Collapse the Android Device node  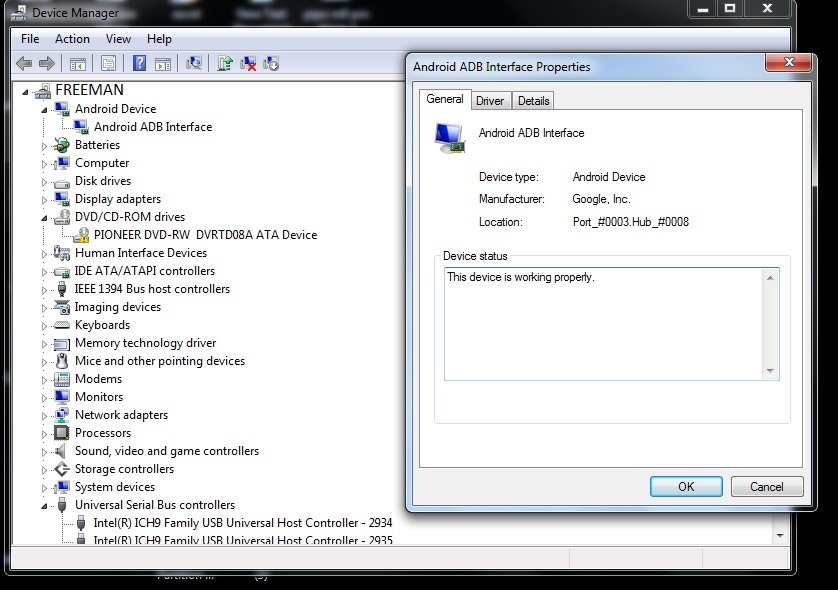[44, 110]
